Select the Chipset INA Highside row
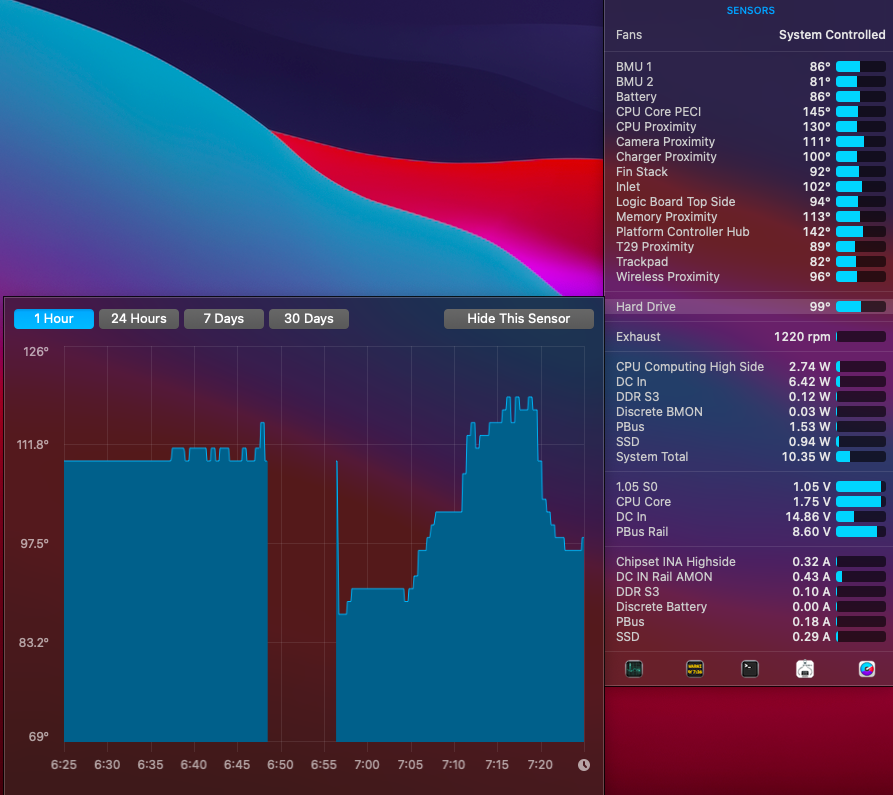Screen dimensions: 893x795 click(750, 562)
